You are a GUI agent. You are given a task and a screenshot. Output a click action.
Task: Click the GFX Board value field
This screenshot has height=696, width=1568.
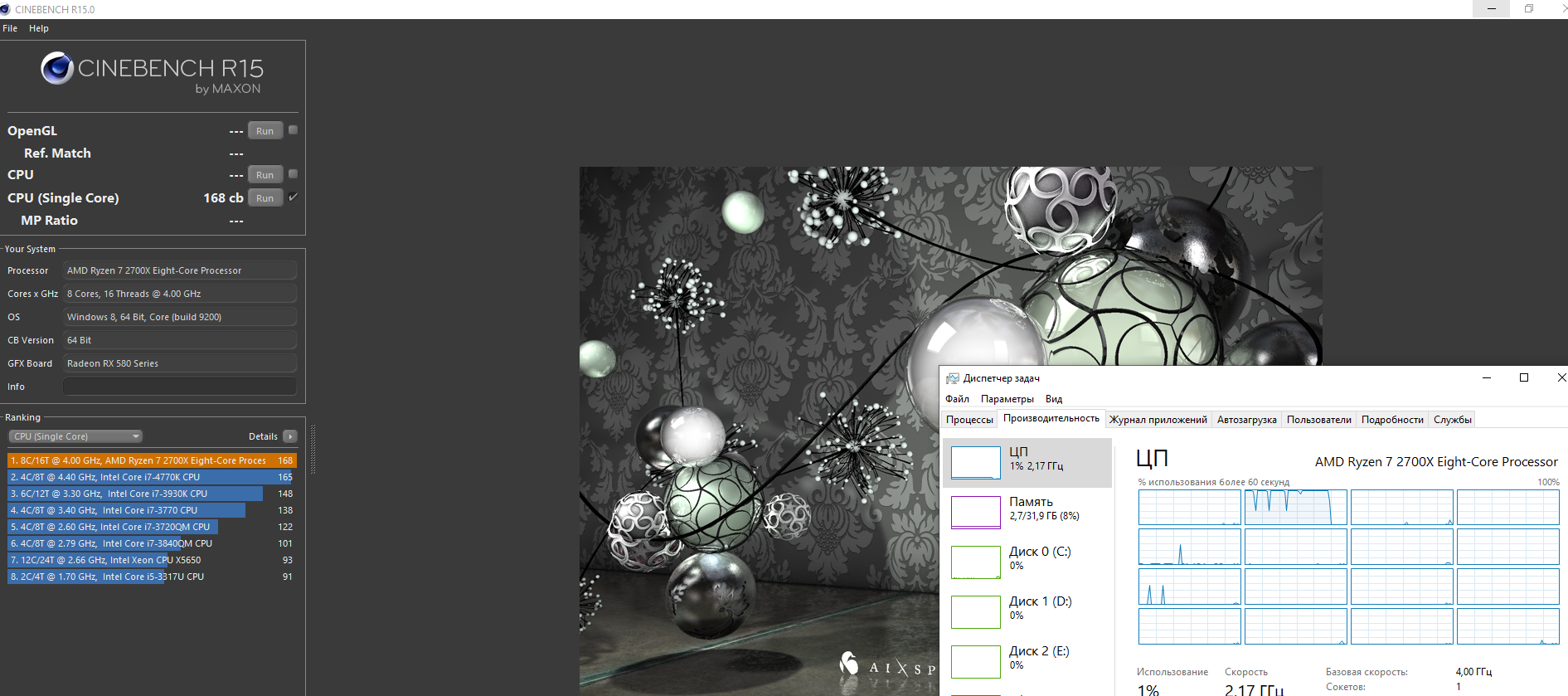coord(180,363)
